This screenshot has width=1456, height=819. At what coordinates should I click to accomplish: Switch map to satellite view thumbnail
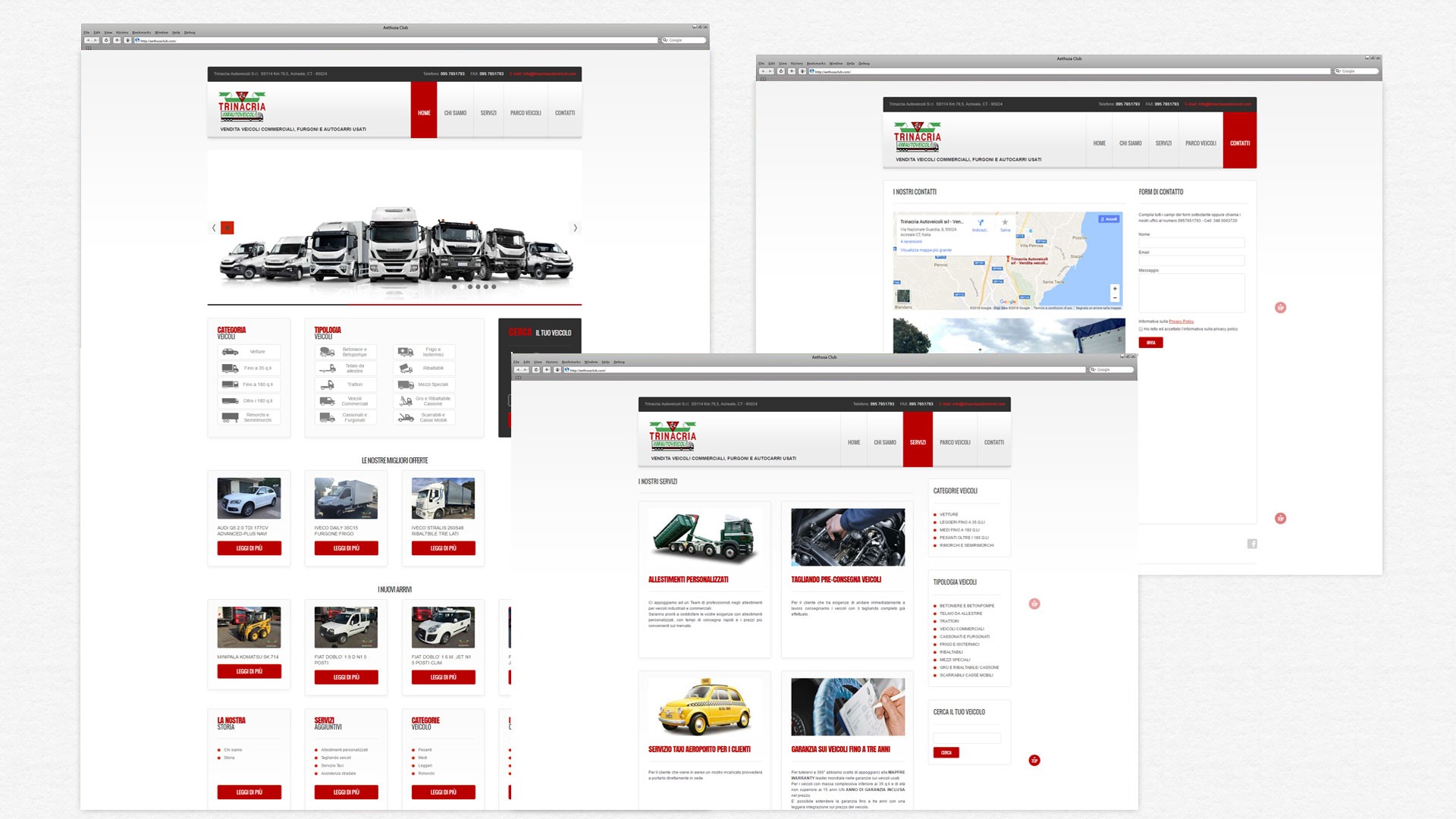click(902, 297)
